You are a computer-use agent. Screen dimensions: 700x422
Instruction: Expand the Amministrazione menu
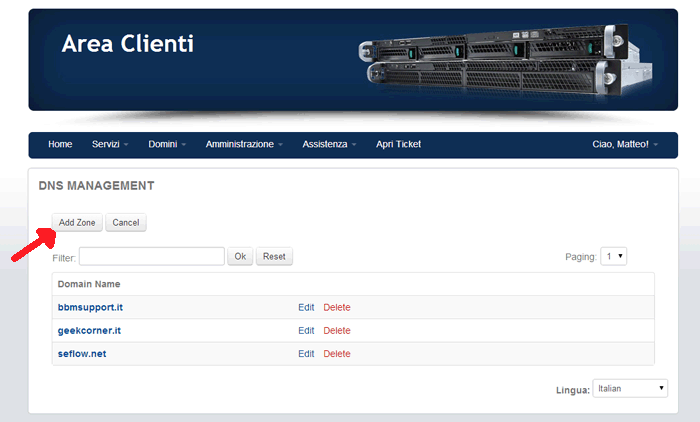pos(244,145)
